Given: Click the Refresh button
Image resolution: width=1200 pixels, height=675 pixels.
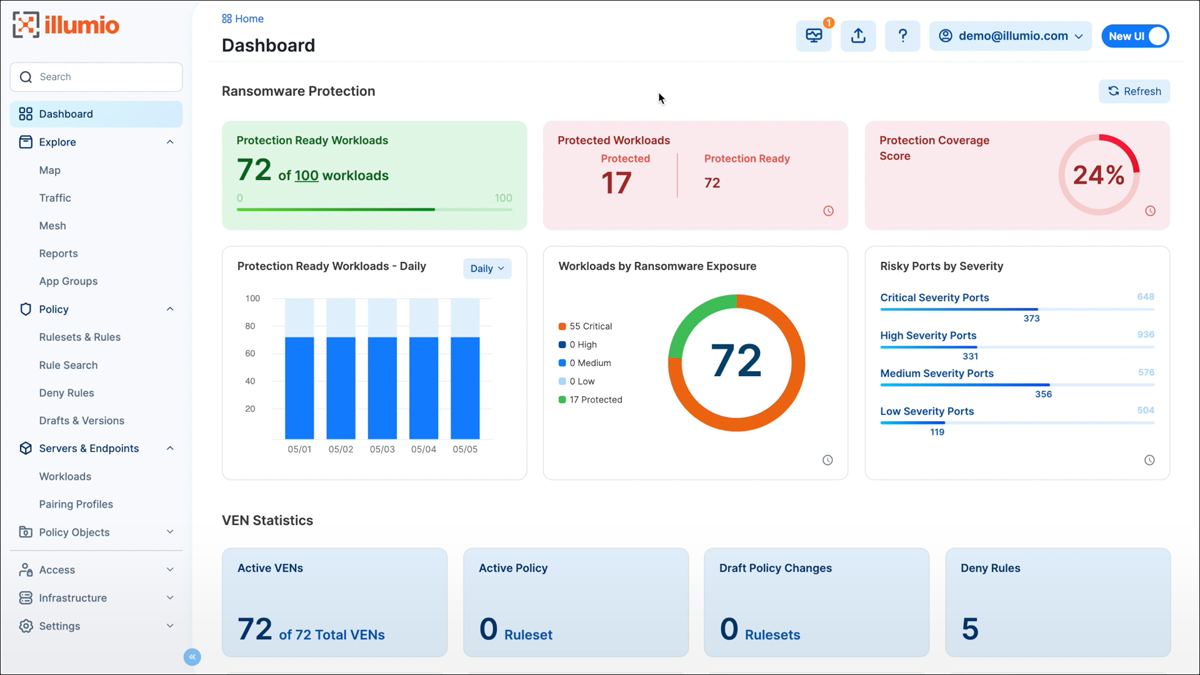Looking at the screenshot, I should coord(1134,91).
